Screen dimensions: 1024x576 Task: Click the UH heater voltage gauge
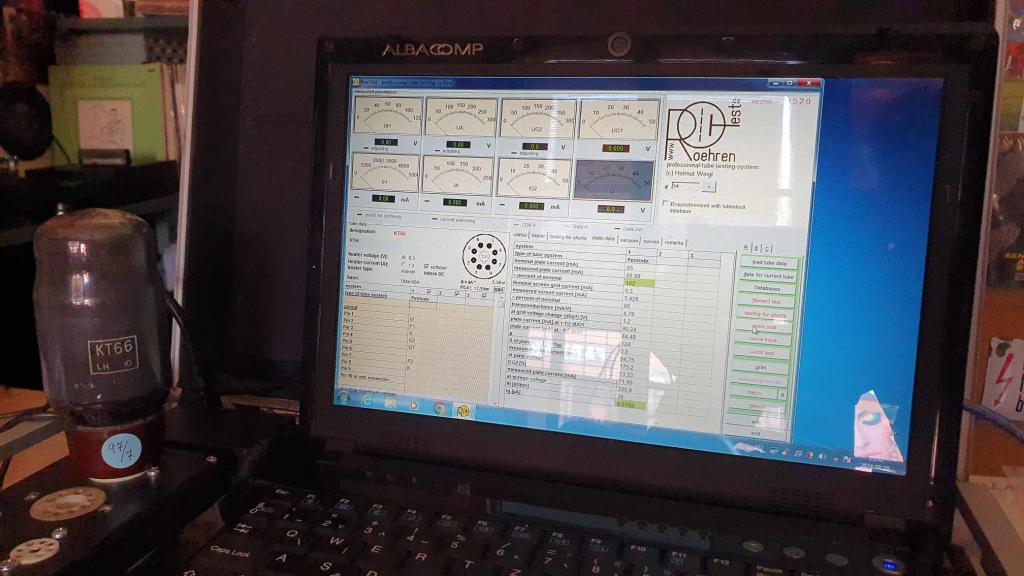(387, 118)
